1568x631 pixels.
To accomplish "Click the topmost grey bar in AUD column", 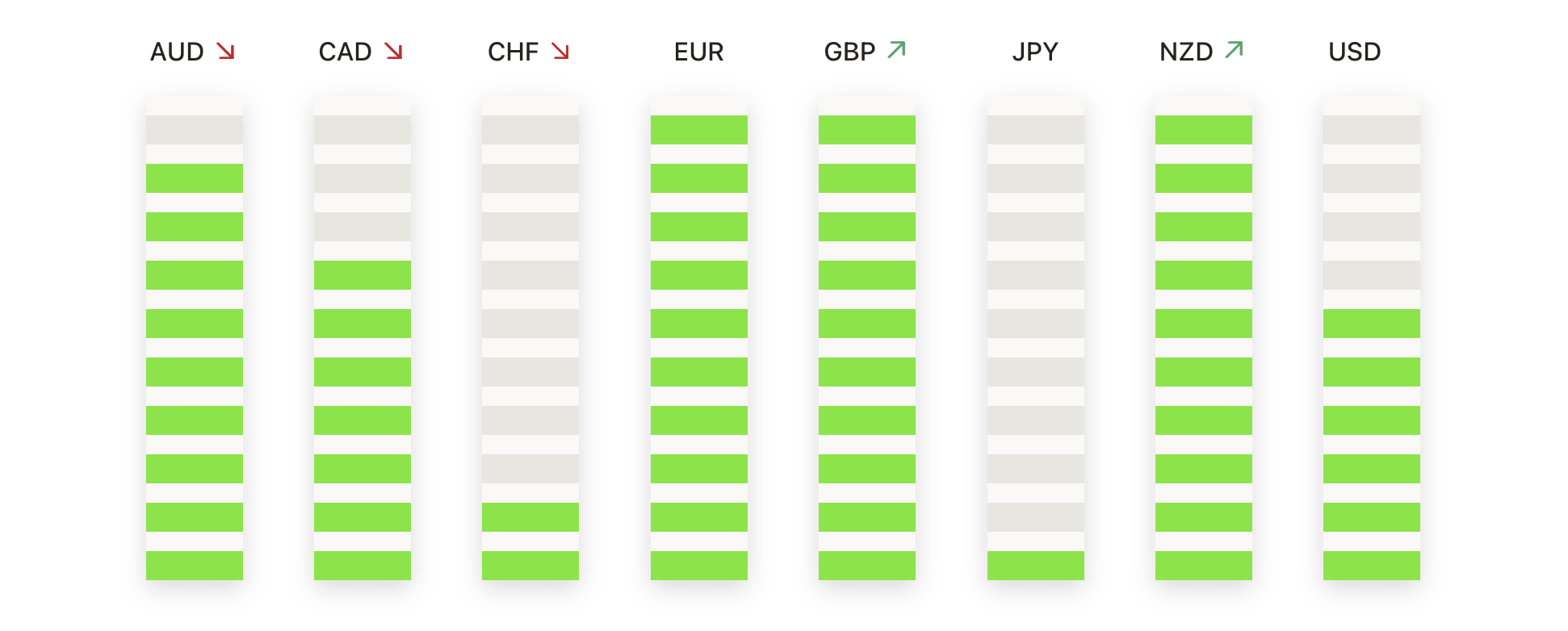I will 195,130.
